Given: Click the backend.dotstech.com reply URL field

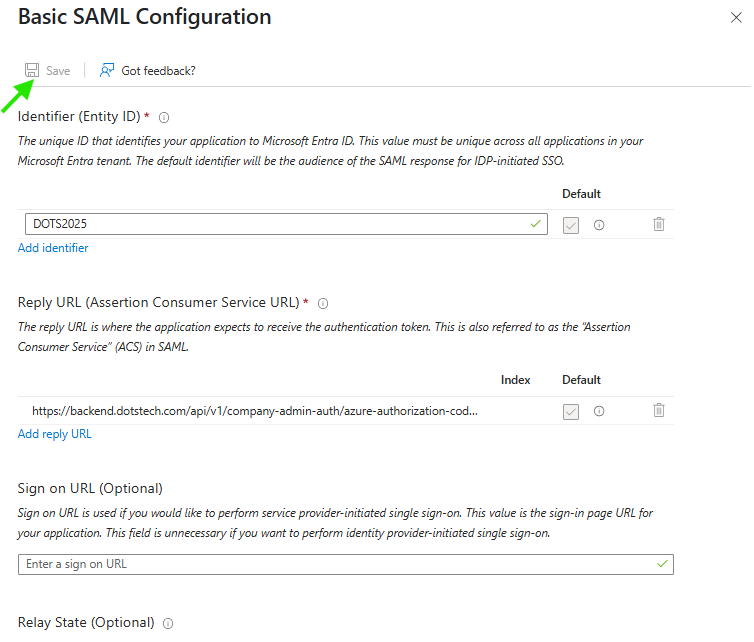Looking at the screenshot, I should pos(255,410).
